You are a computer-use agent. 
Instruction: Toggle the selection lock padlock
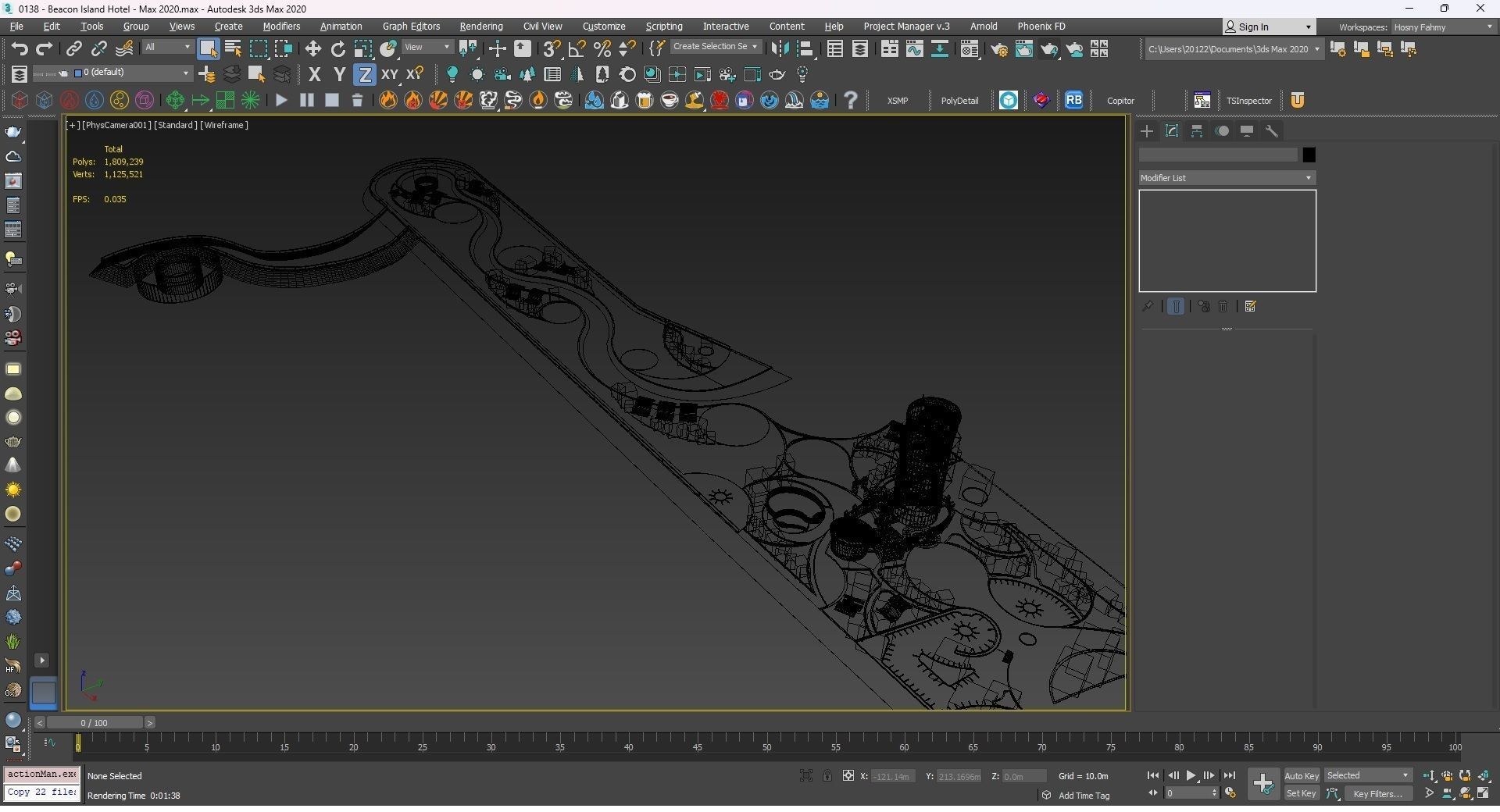[827, 776]
